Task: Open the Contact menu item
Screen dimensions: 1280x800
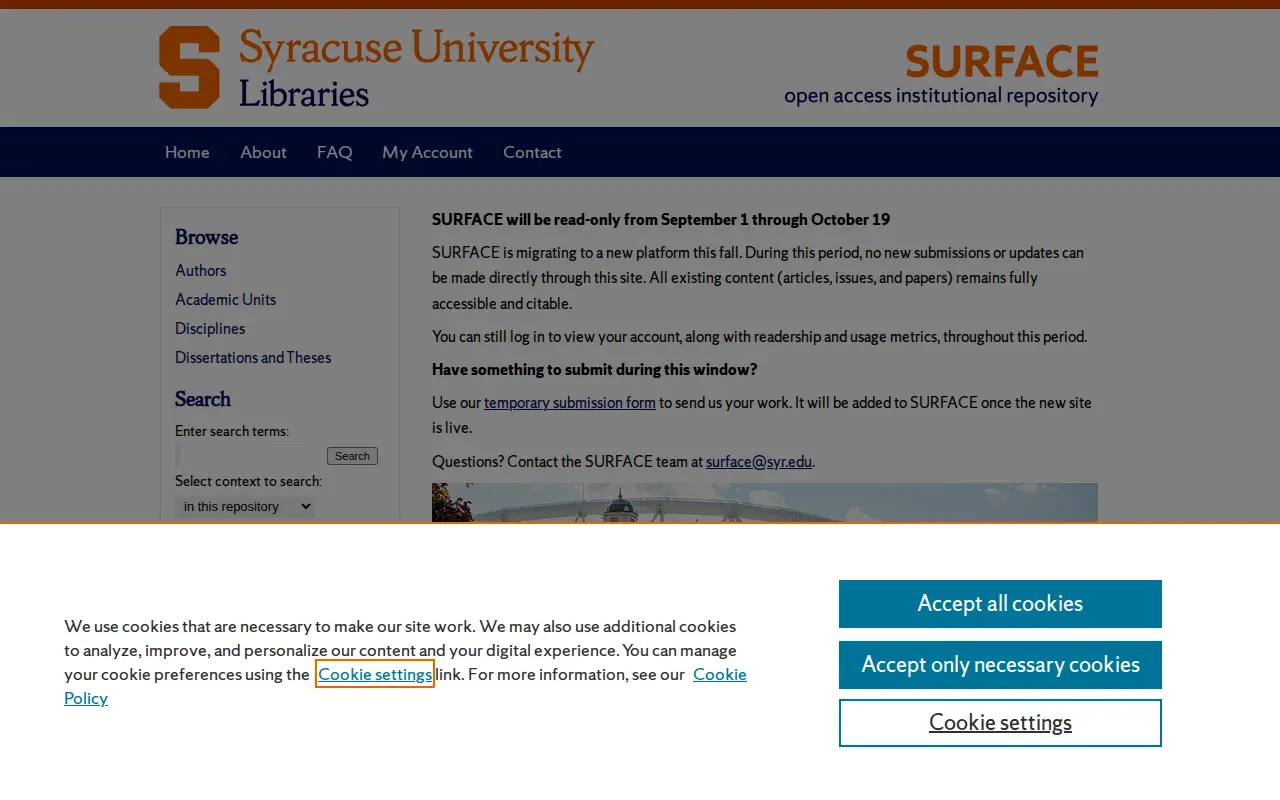Action: tap(532, 152)
